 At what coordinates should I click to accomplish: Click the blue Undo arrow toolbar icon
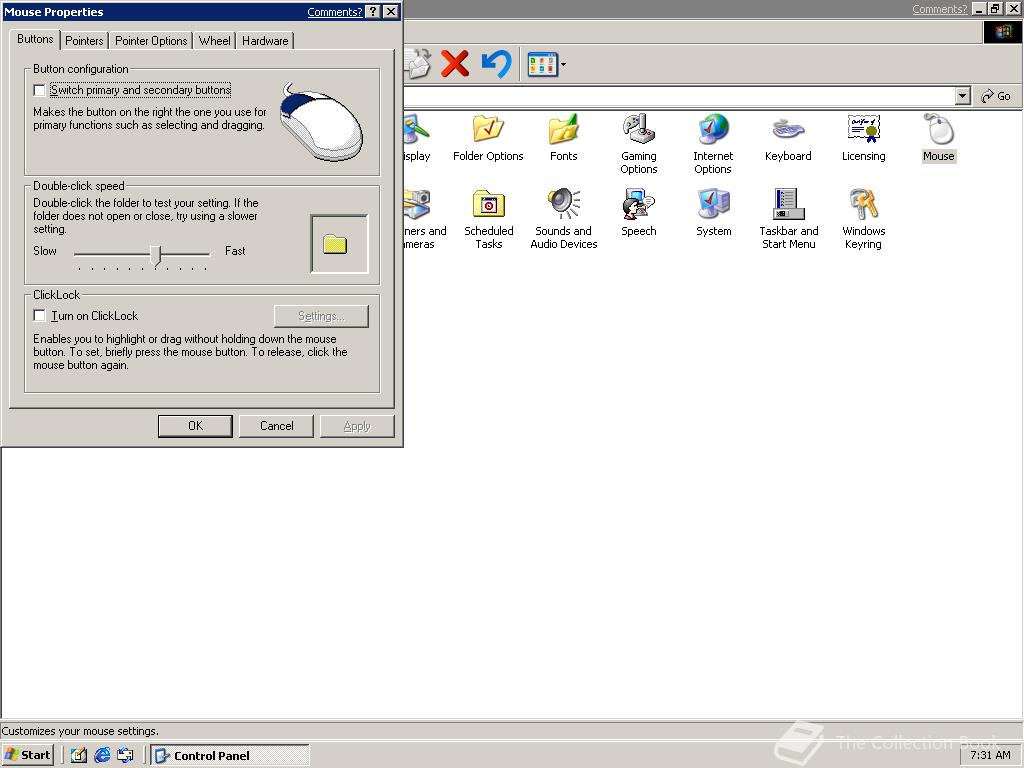click(x=496, y=64)
